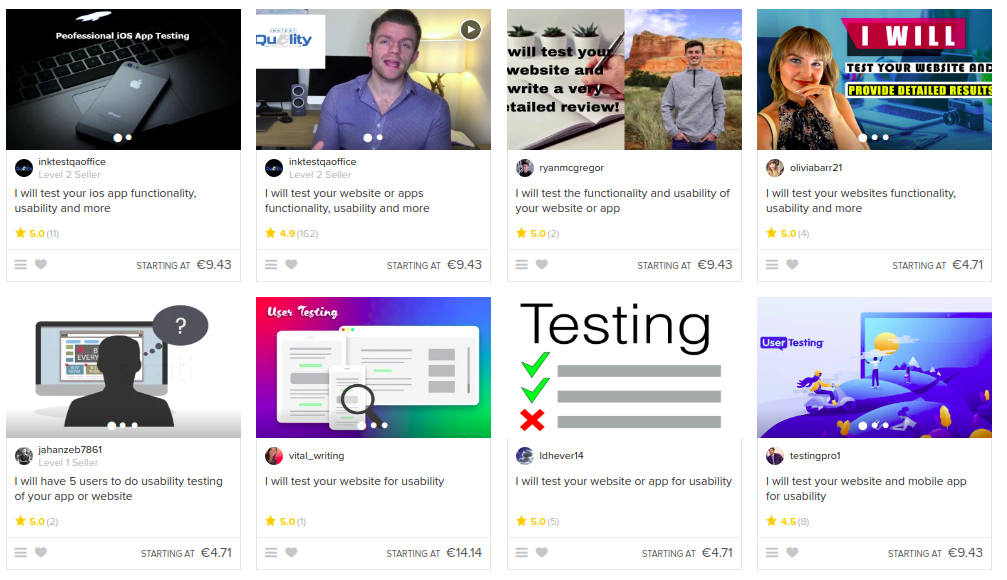Viewport: 1007px width, 580px height.
Task: Like the vital_writing usability gig
Action: click(291, 552)
